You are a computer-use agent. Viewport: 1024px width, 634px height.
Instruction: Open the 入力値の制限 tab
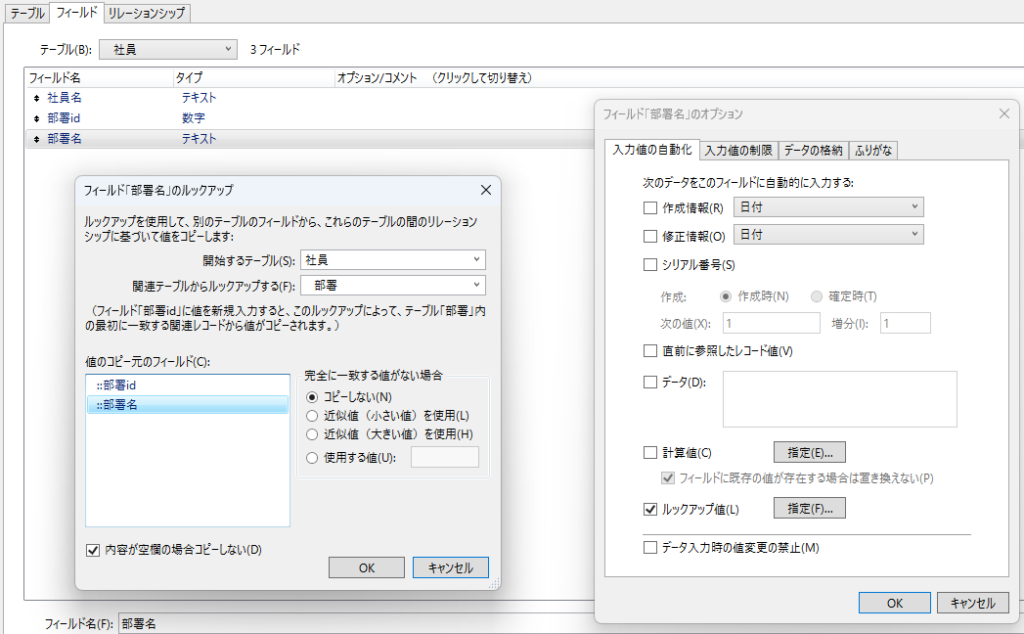[x=737, y=150]
